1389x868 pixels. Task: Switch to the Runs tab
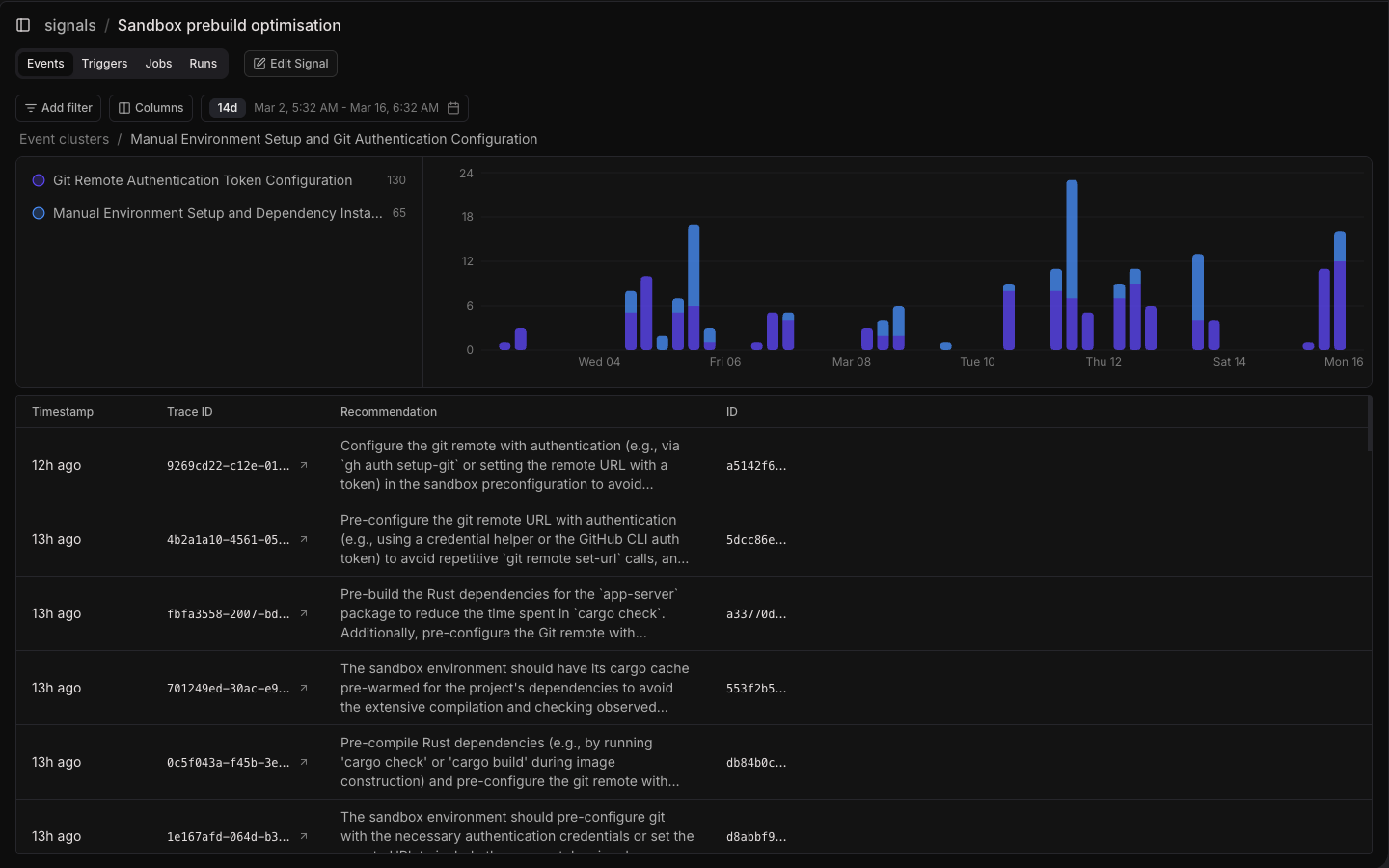[x=203, y=64]
